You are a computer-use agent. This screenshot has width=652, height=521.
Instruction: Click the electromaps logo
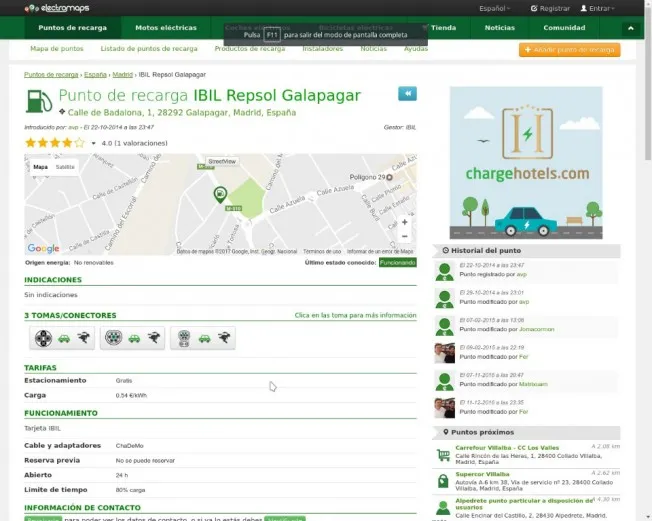tap(57, 8)
